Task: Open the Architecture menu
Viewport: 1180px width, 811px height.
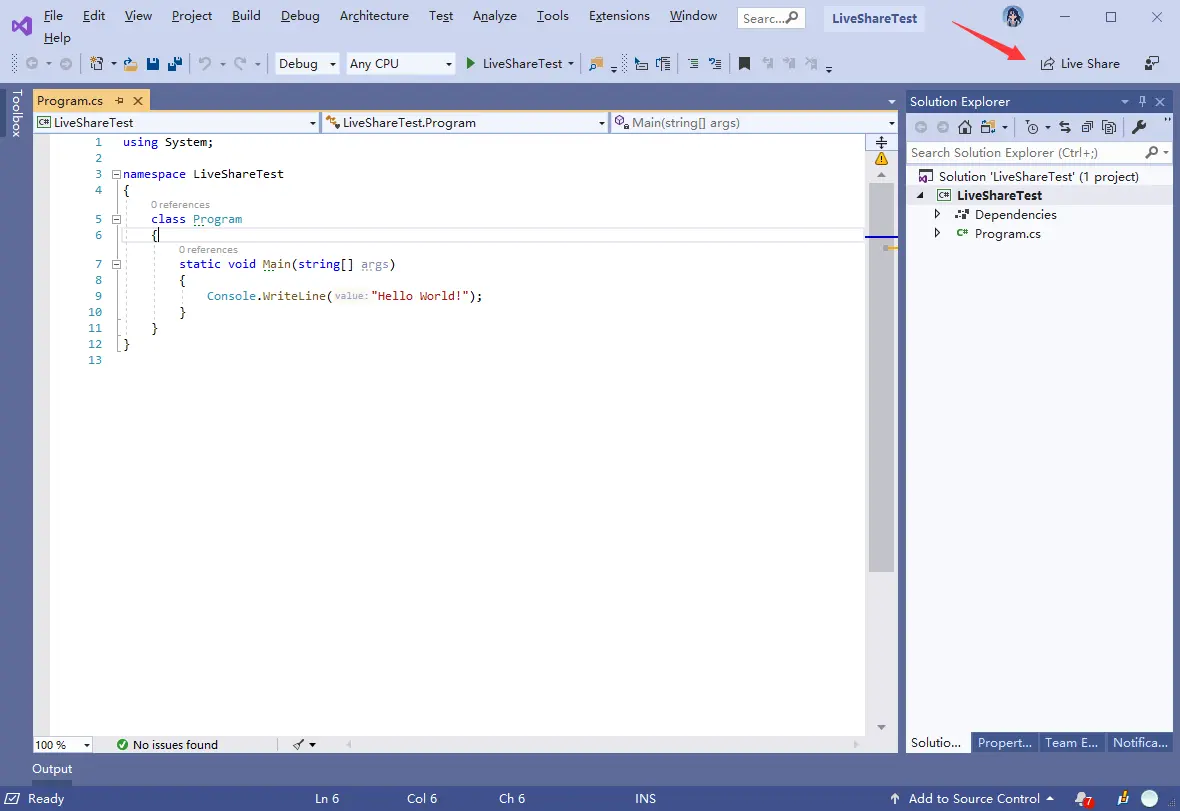Action: 374,16
